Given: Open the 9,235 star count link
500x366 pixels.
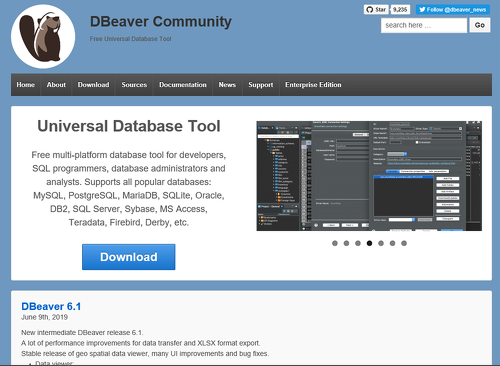Looking at the screenshot, I should [x=400, y=9].
